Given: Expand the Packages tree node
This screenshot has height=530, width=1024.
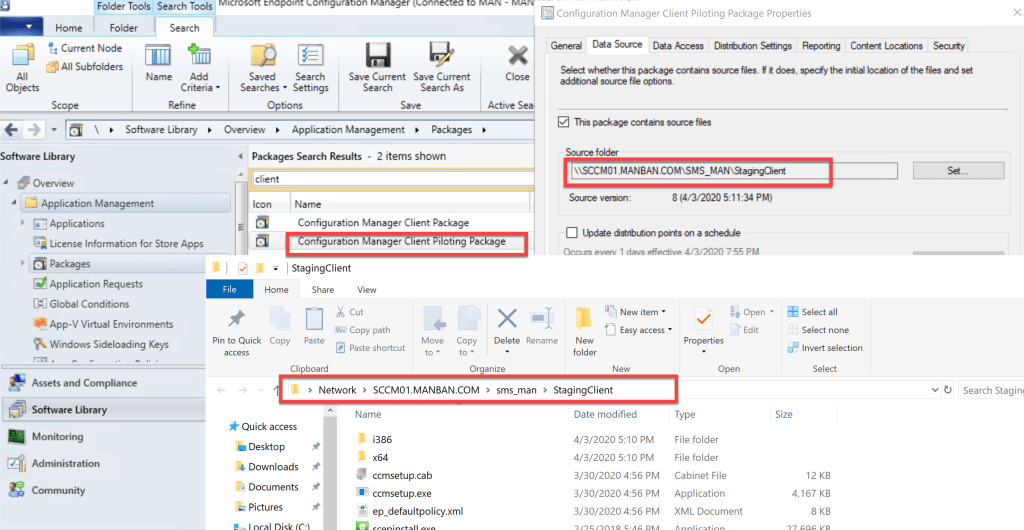Looking at the screenshot, I should [x=23, y=264].
